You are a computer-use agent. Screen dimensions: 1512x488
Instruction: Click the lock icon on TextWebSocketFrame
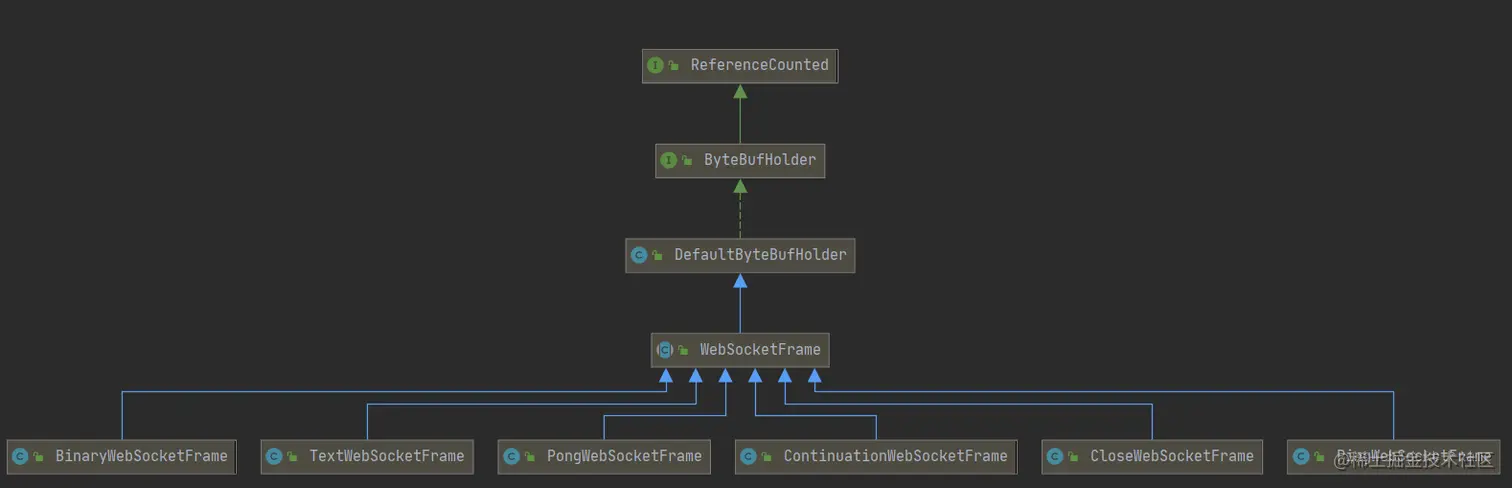pos(293,457)
